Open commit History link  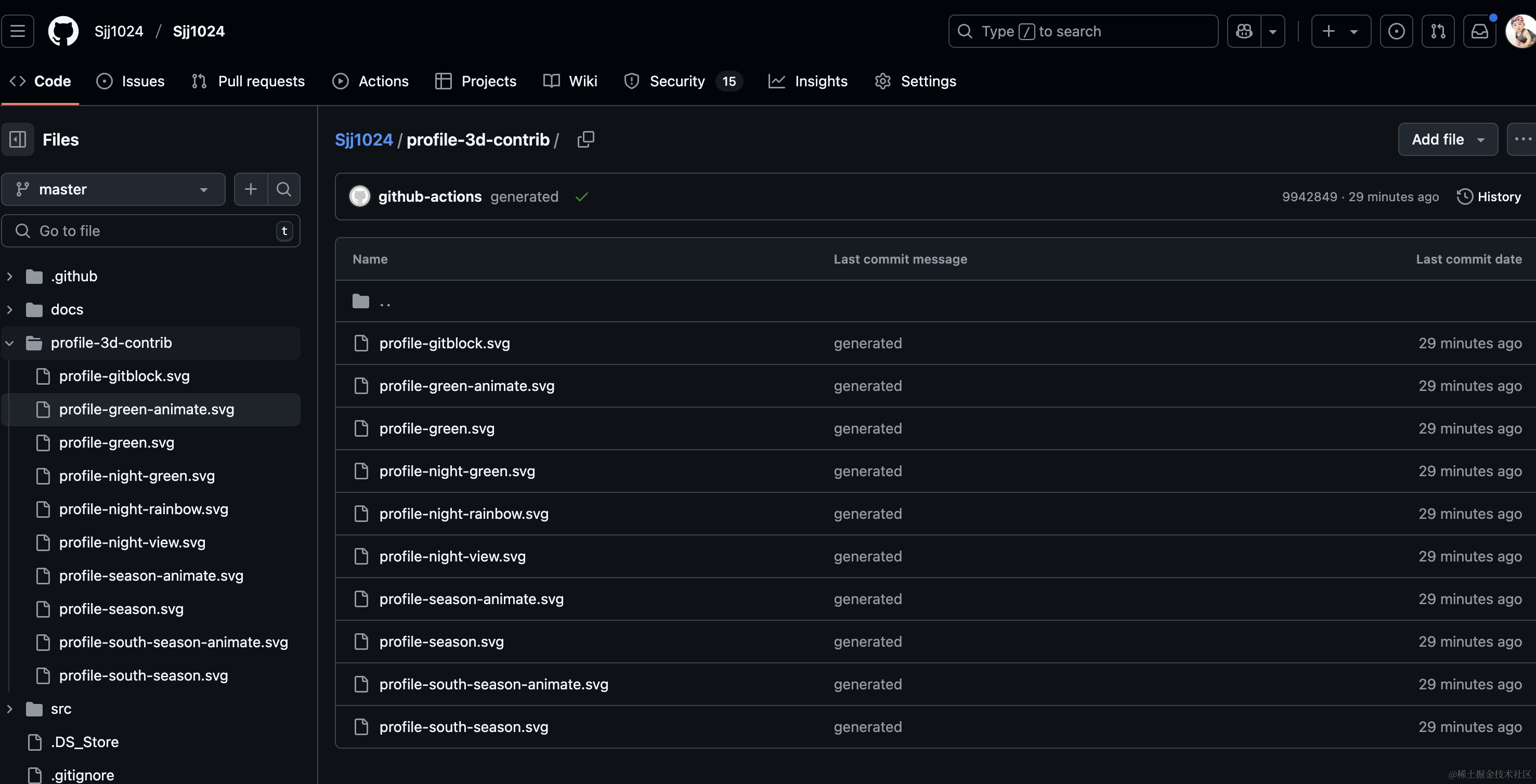click(1488, 197)
